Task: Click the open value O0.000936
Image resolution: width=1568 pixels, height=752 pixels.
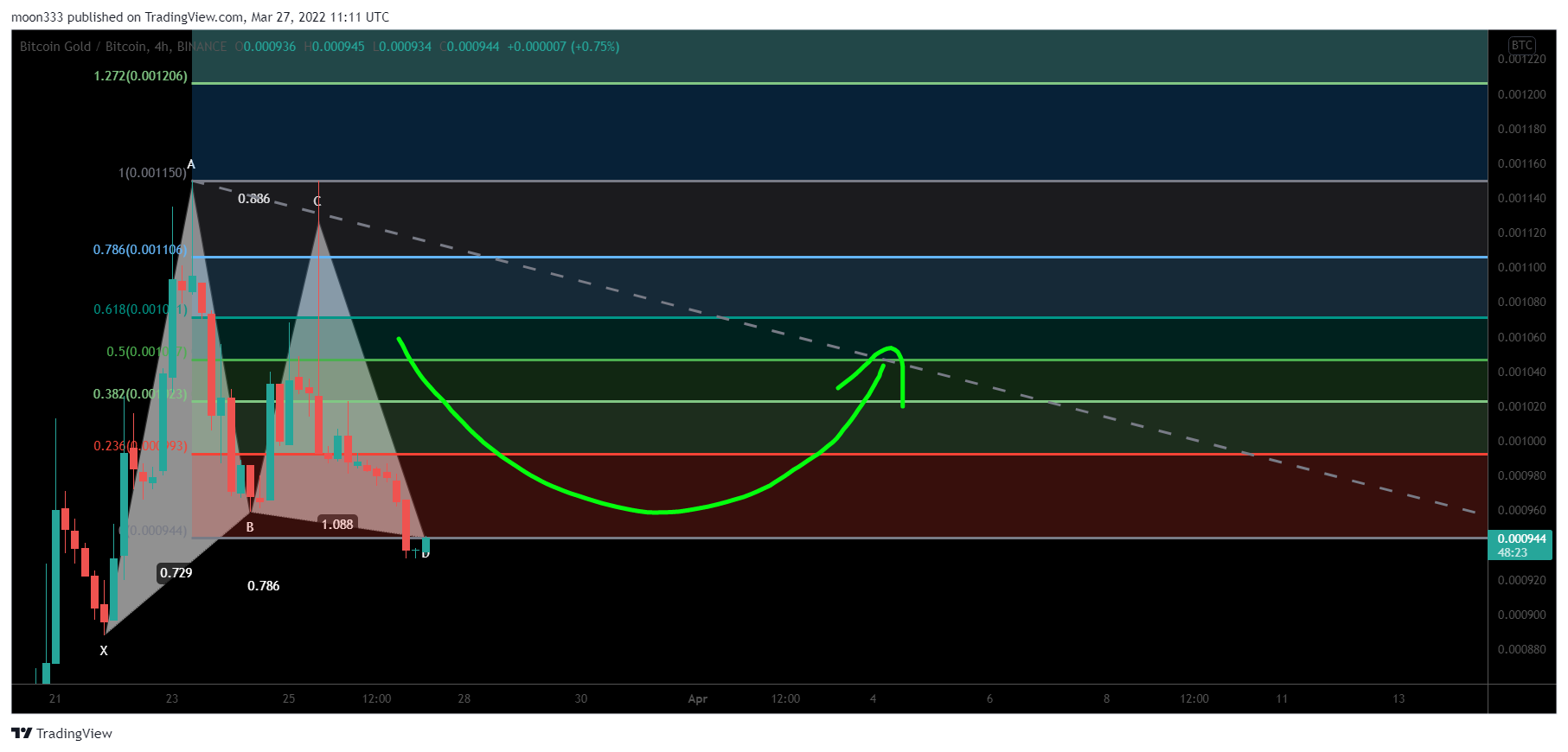Action: [x=266, y=47]
